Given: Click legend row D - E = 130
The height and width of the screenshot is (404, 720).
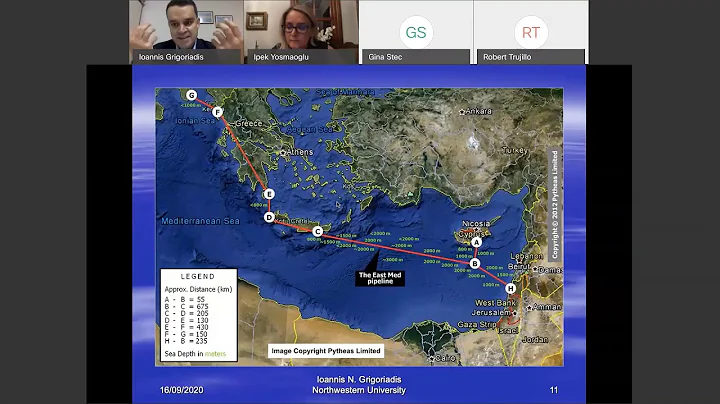Looking at the screenshot, I should [186, 320].
